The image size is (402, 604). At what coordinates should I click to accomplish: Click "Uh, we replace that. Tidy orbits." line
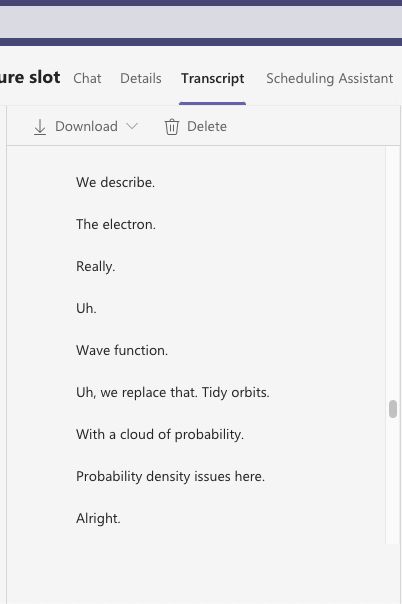coord(173,392)
